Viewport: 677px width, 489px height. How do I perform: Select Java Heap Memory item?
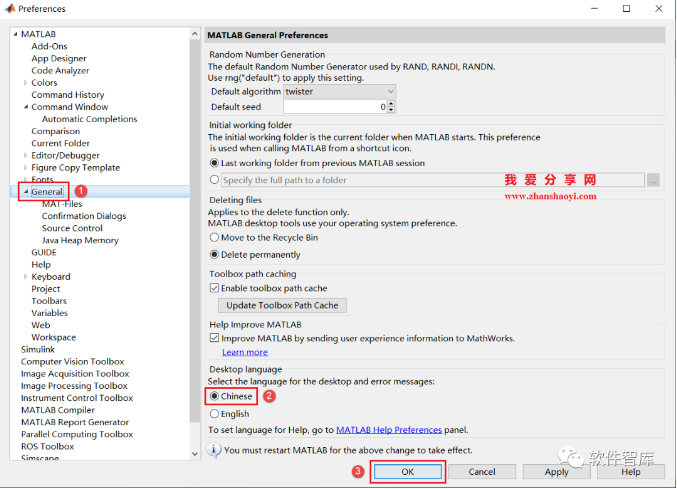tap(80, 240)
